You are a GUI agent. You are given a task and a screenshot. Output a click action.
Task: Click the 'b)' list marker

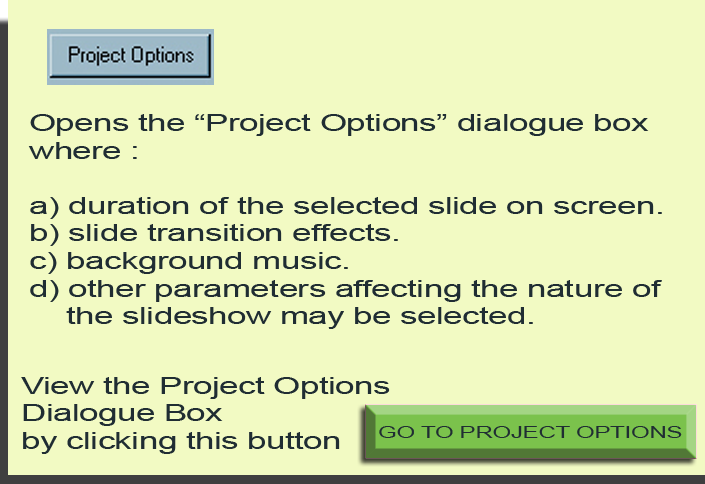click(x=44, y=233)
